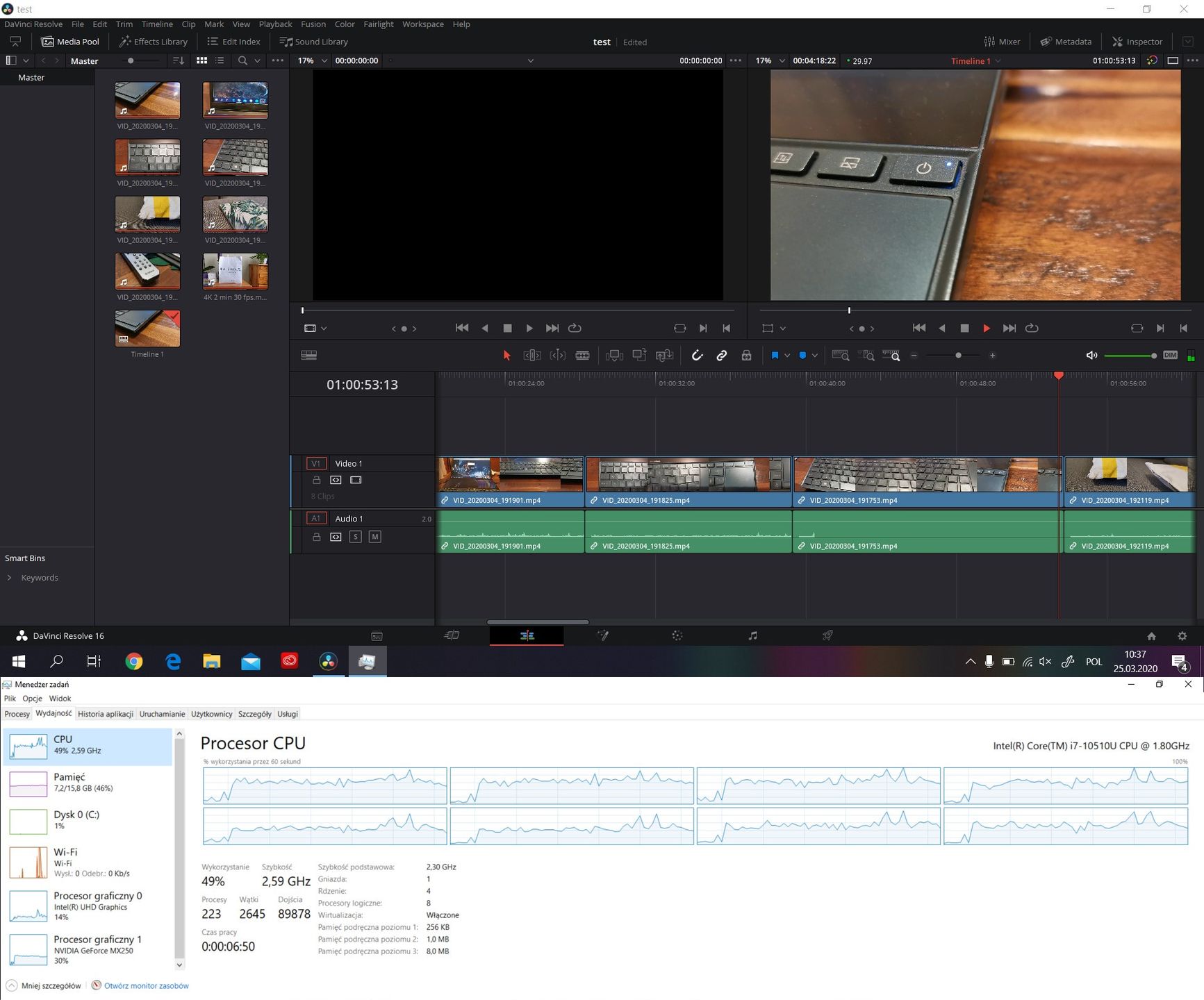The image size is (1204, 1000).
Task: Toggle the Position Lock icon
Action: point(746,356)
